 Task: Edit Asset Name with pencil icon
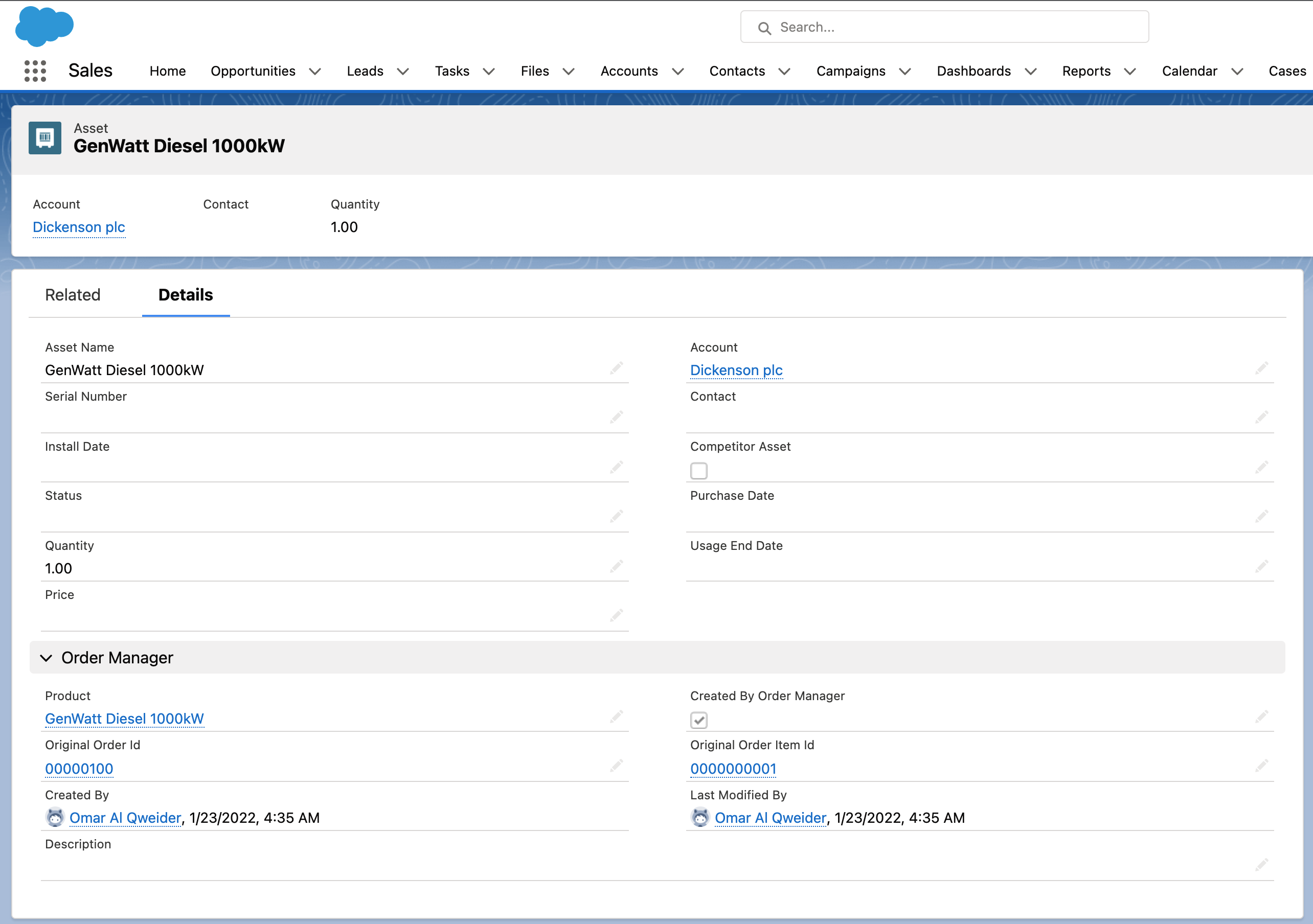point(616,367)
